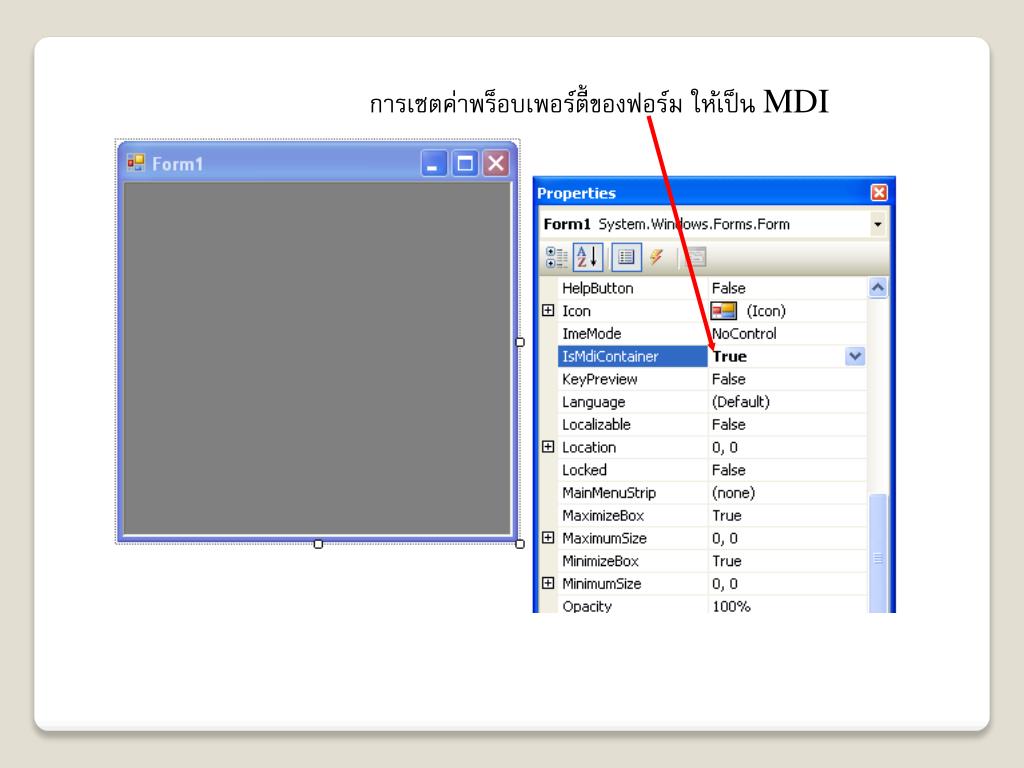Image resolution: width=1024 pixels, height=768 pixels.
Task: Click the HelpButton value False
Action: tap(728, 288)
